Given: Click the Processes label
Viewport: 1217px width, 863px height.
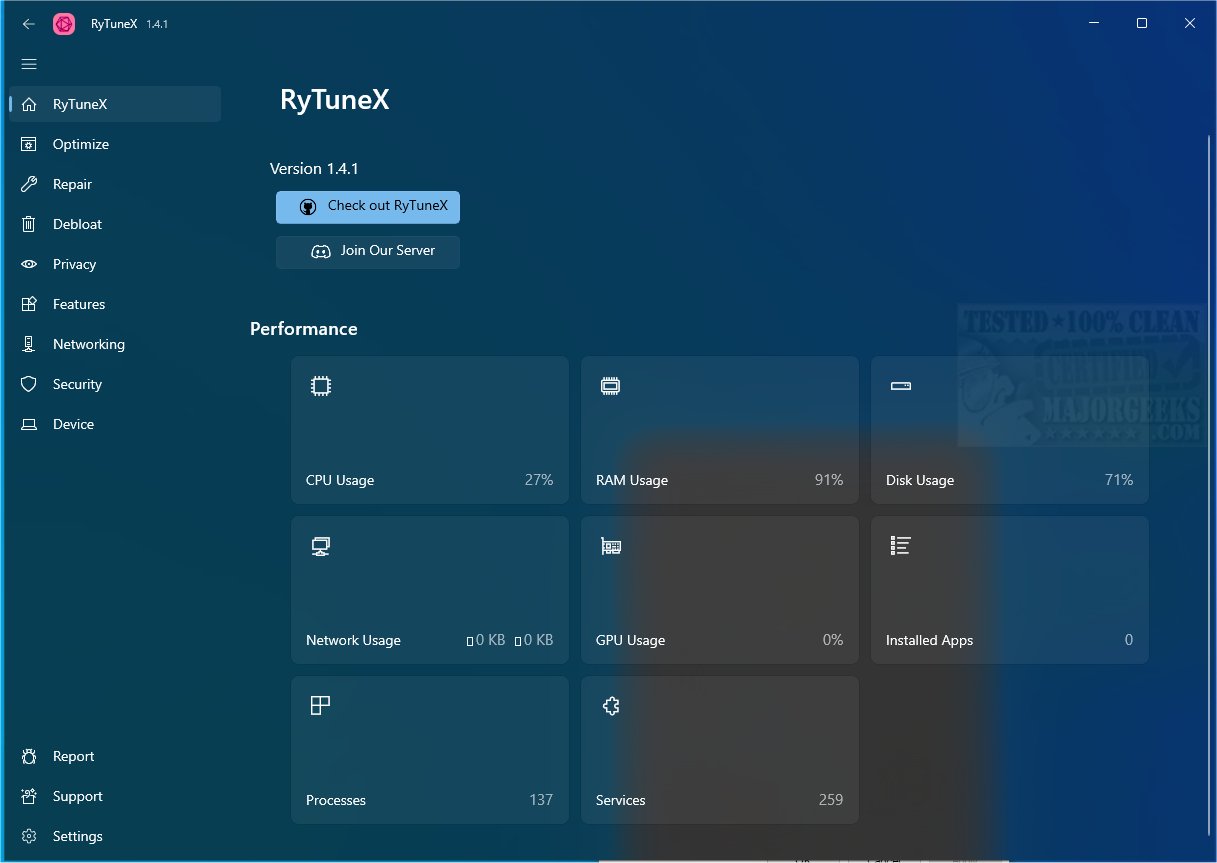Looking at the screenshot, I should pyautogui.click(x=336, y=800).
